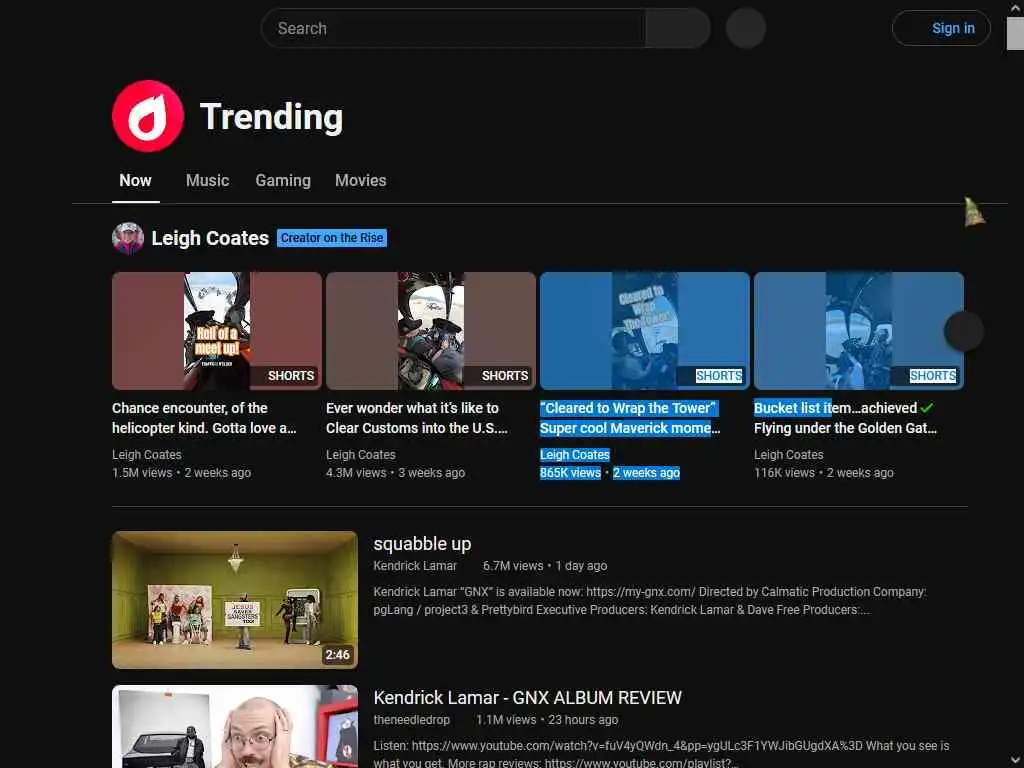Click the '865K views' text
Image resolution: width=1024 pixels, height=768 pixels.
pos(570,473)
